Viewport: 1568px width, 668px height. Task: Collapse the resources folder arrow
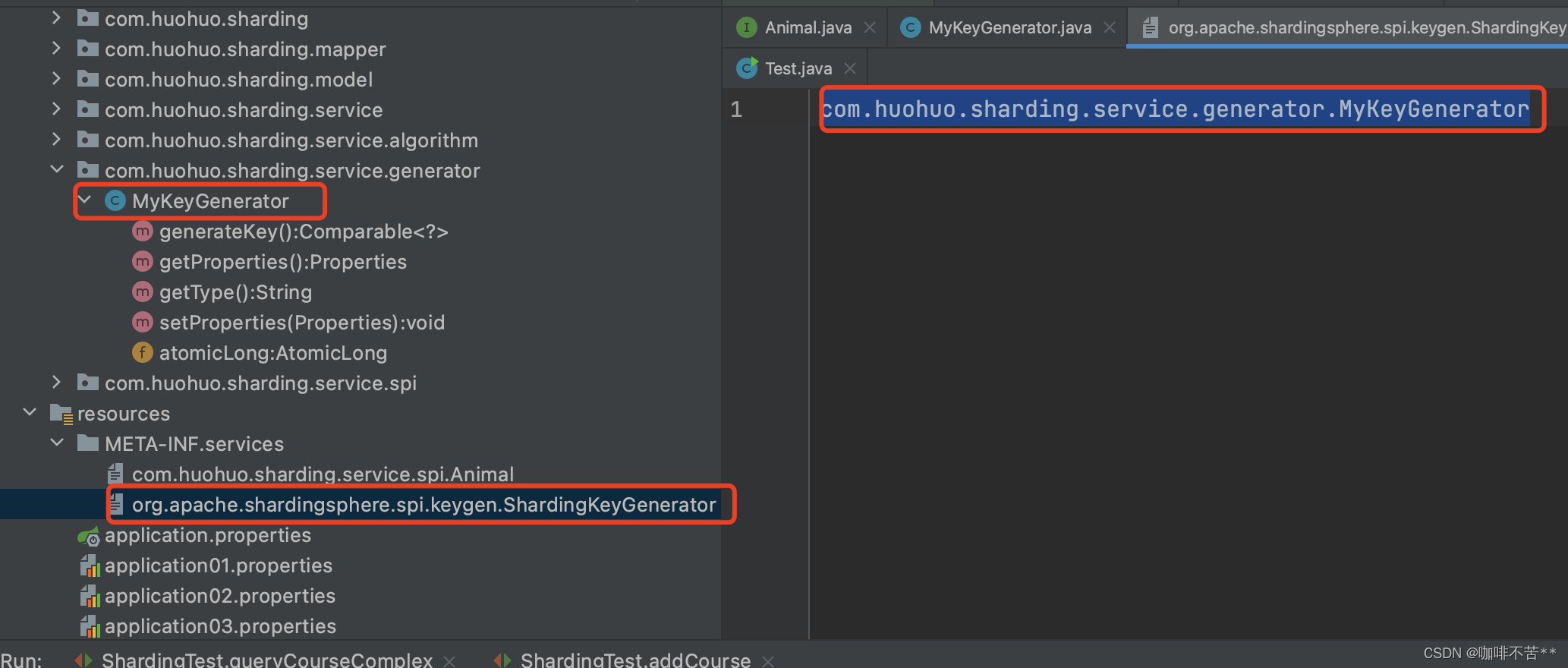pyautogui.click(x=30, y=412)
